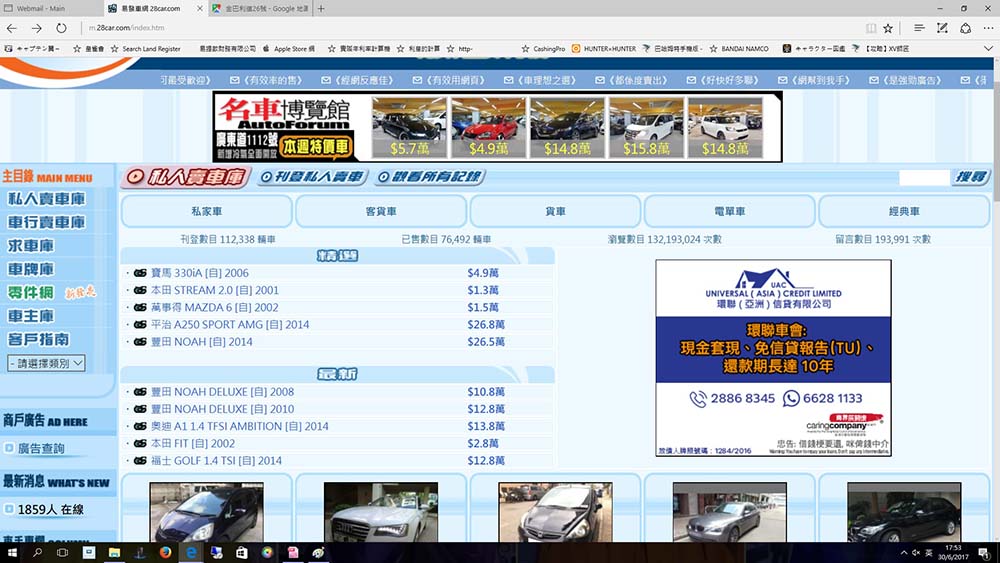Open the 請選擇類別 category dropdown
The width and height of the screenshot is (1000, 563).
click(46, 363)
